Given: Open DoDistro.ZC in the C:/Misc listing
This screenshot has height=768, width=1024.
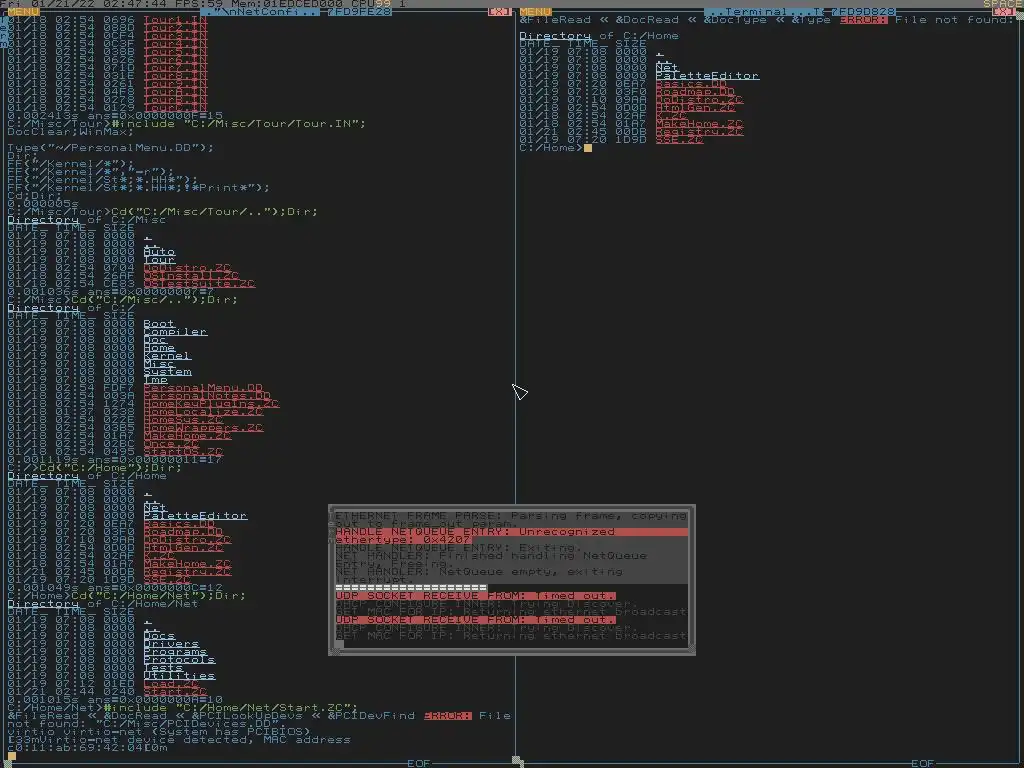Looking at the screenshot, I should (x=187, y=268).
